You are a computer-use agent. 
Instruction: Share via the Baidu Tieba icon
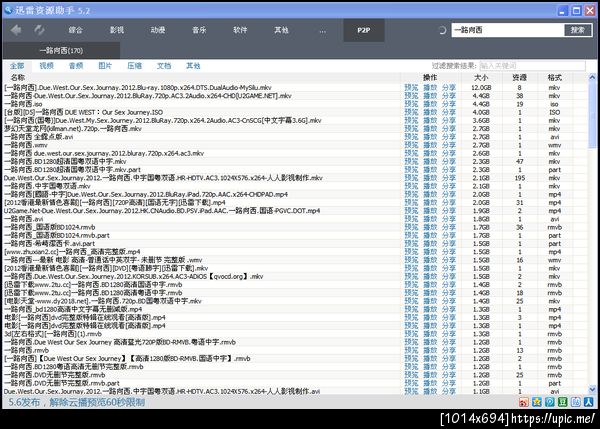click(x=576, y=402)
